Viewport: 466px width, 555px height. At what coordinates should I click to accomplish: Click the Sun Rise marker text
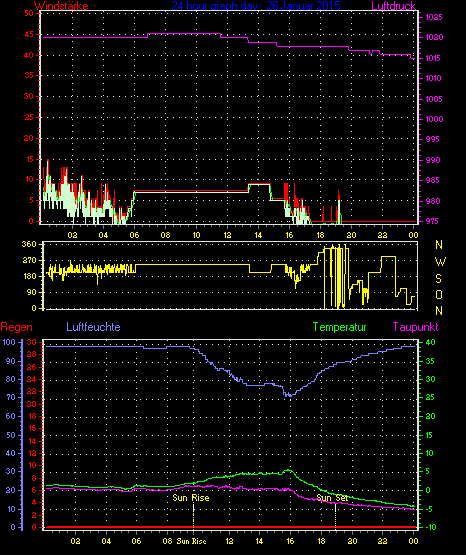pyautogui.click(x=191, y=498)
